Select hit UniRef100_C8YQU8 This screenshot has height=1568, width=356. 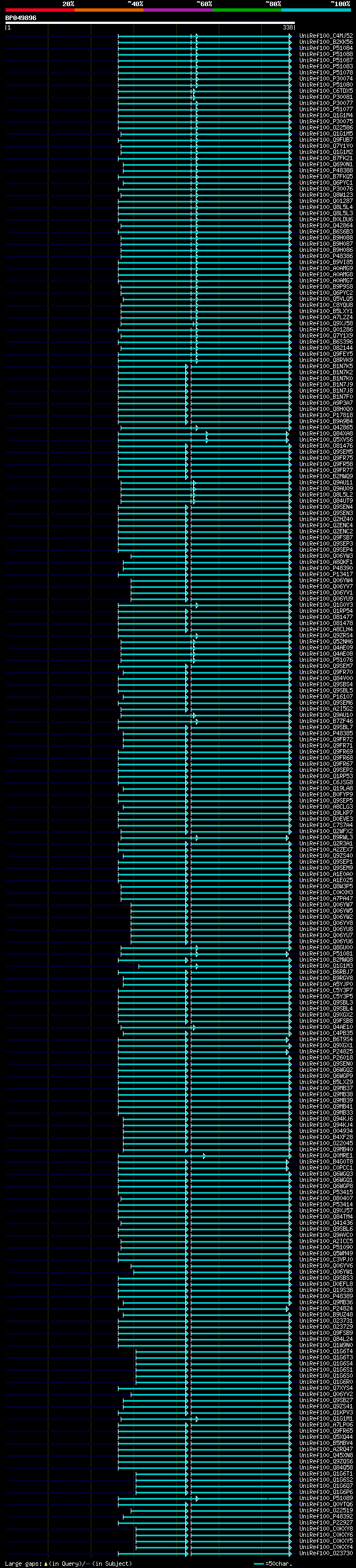pos(326,305)
